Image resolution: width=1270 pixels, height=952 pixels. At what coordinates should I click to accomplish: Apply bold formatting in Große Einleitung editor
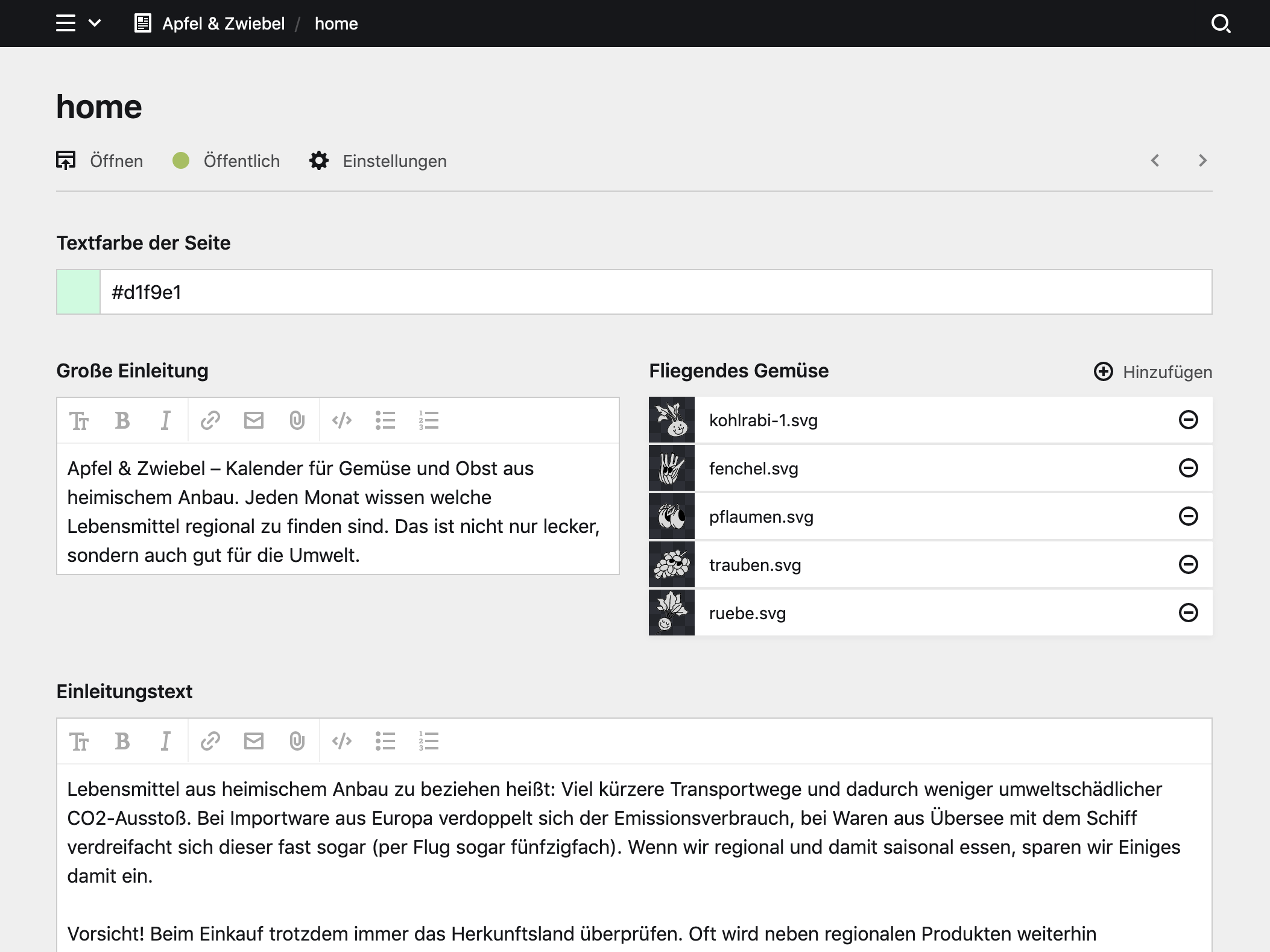[122, 420]
